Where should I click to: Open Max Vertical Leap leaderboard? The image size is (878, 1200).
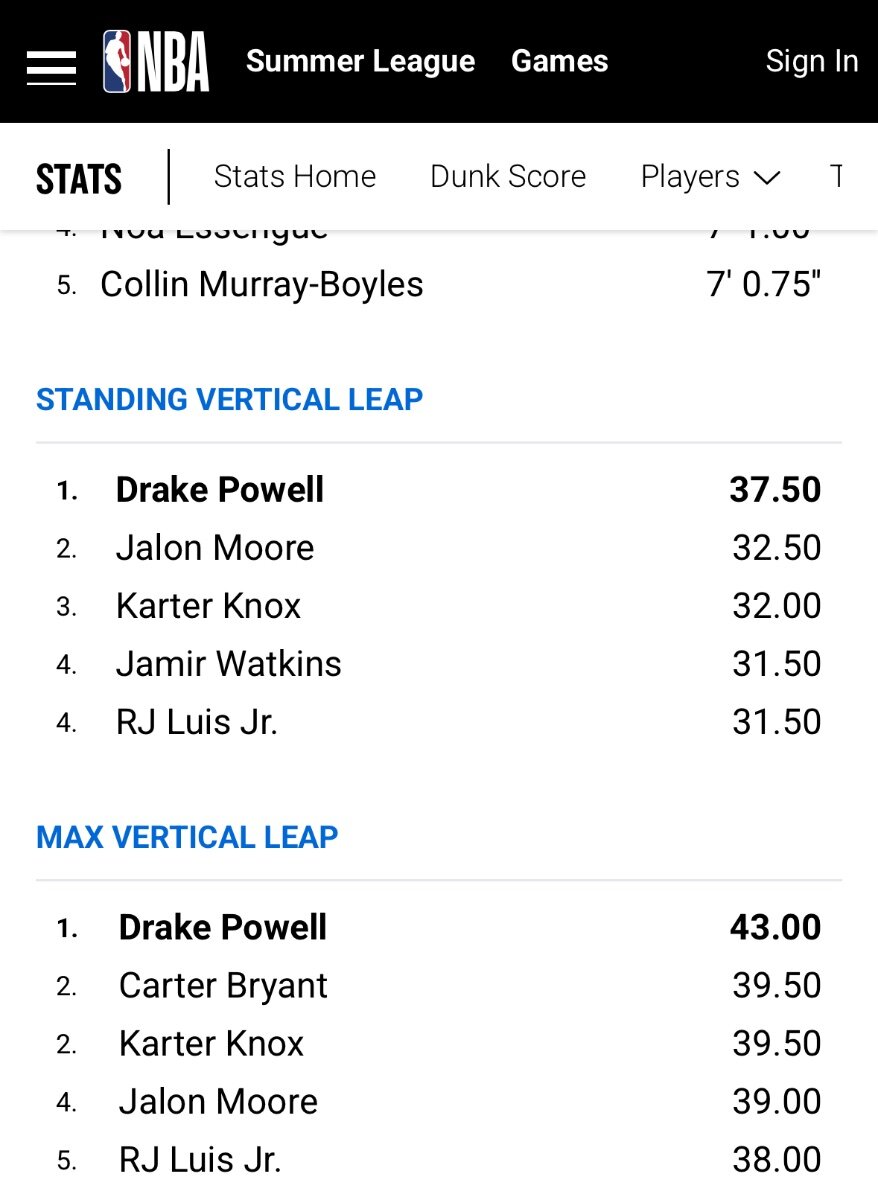tap(187, 837)
